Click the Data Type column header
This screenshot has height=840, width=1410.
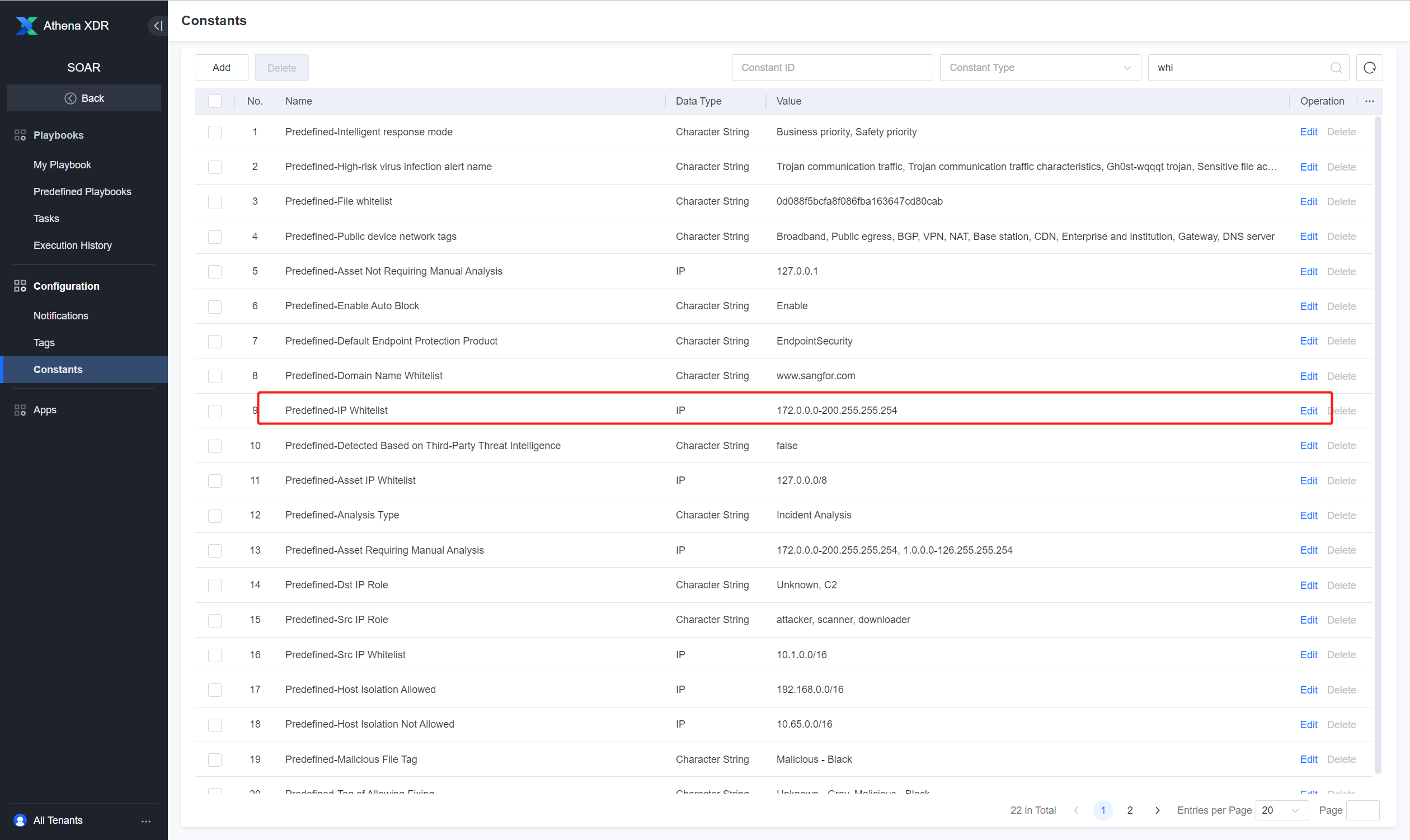click(x=698, y=101)
